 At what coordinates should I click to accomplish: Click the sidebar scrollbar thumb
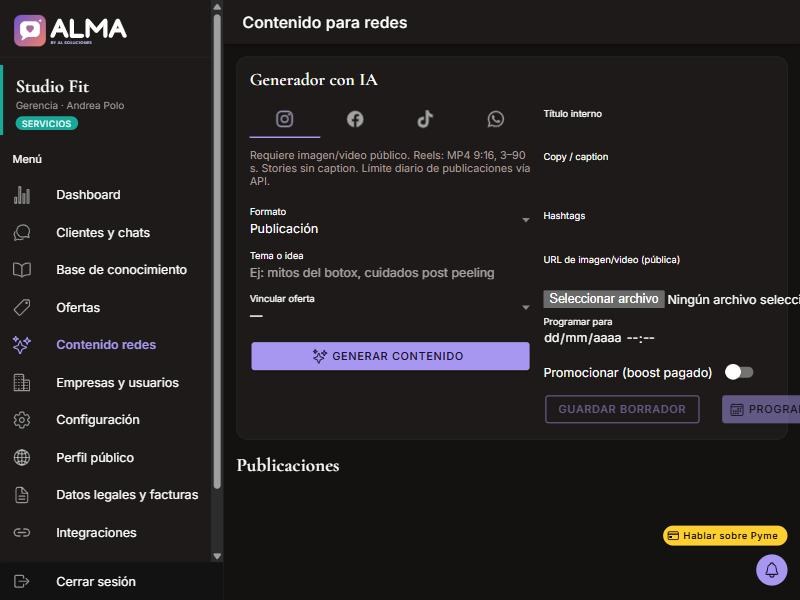(217, 252)
